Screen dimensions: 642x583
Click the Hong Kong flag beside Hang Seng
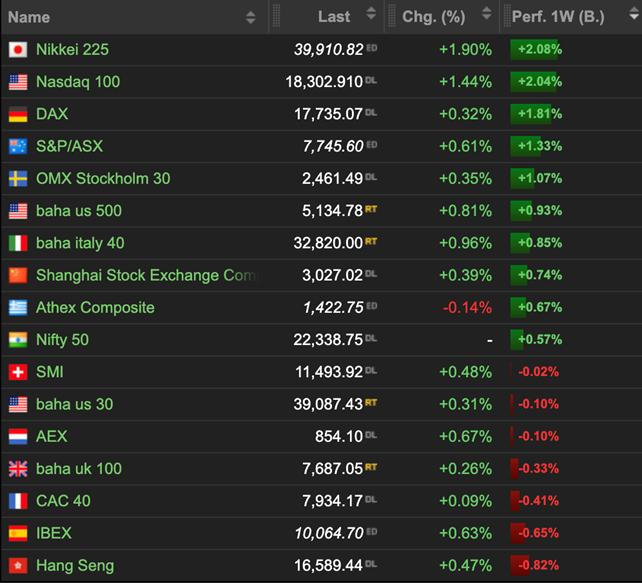(18, 566)
